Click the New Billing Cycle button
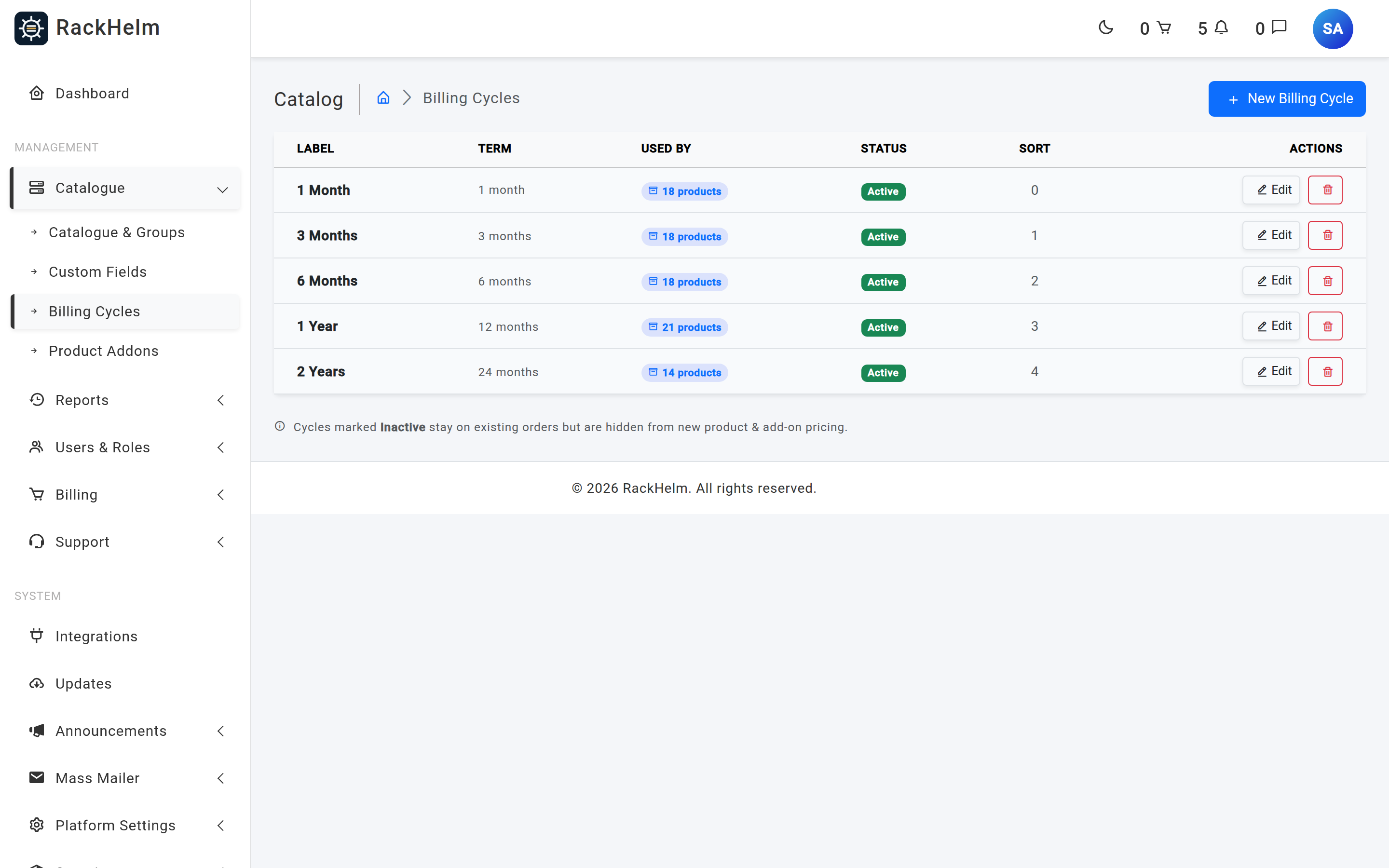This screenshot has width=1389, height=868. (x=1286, y=99)
